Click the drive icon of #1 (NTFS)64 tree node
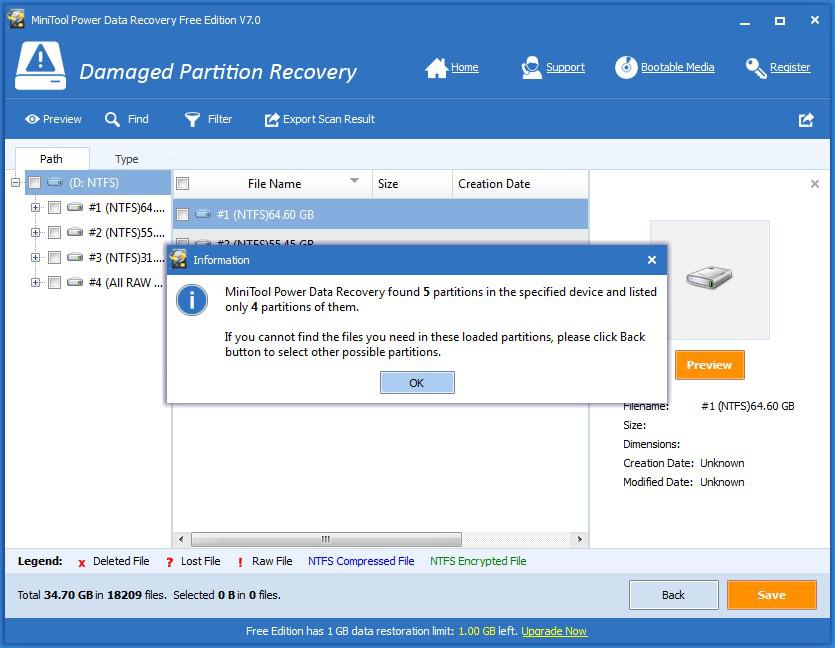Image resolution: width=835 pixels, height=648 pixels. [x=75, y=207]
